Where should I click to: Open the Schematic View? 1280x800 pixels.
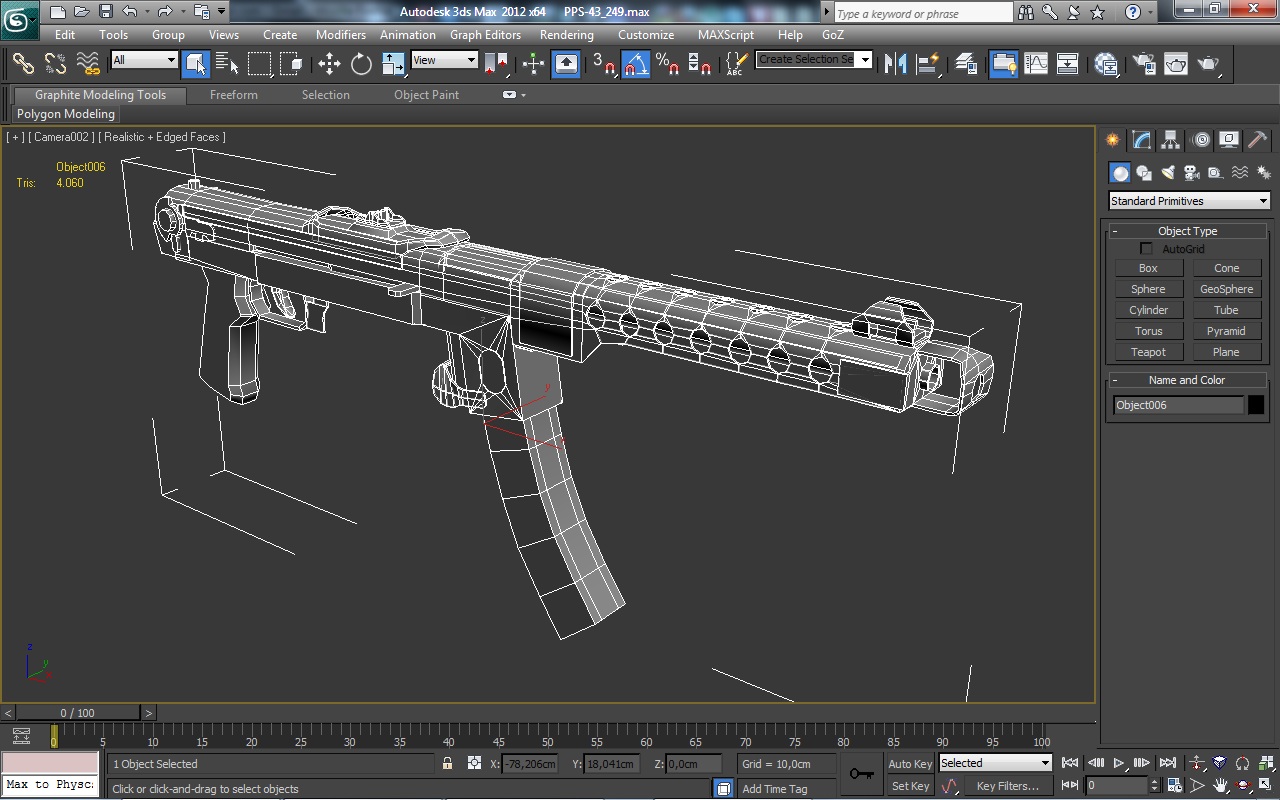(1068, 63)
